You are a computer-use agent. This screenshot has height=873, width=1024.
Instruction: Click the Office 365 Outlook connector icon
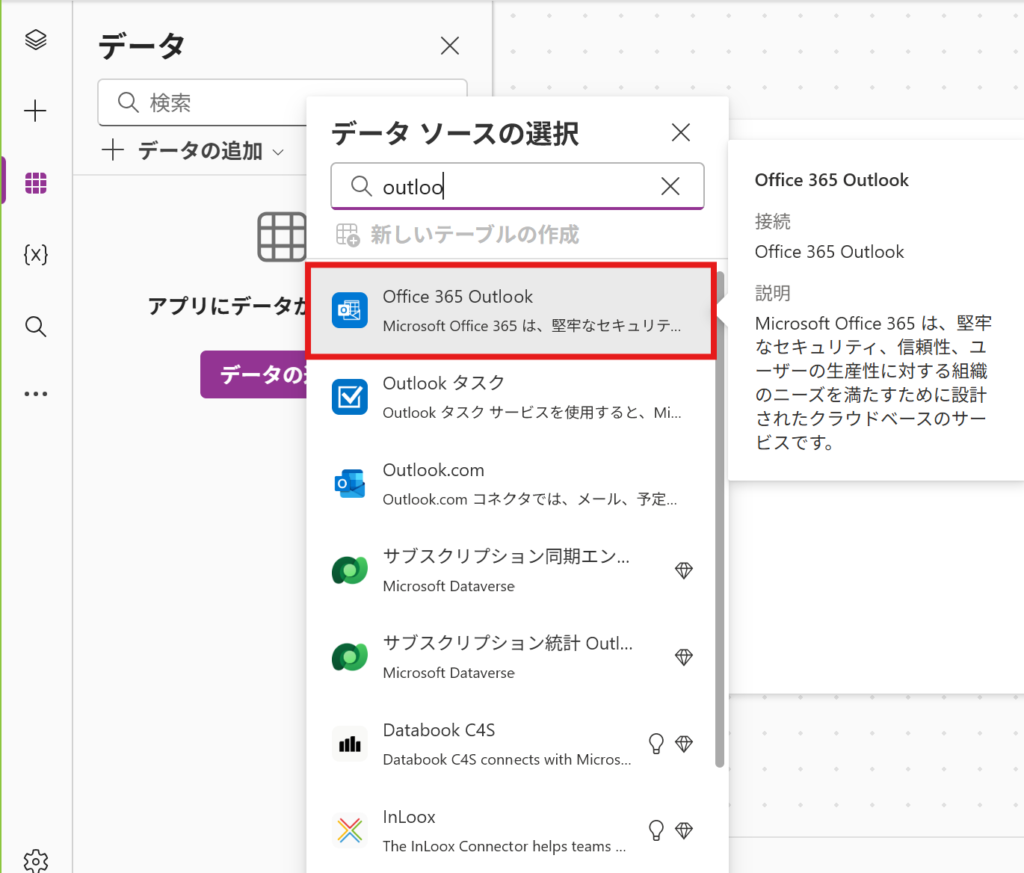(350, 310)
